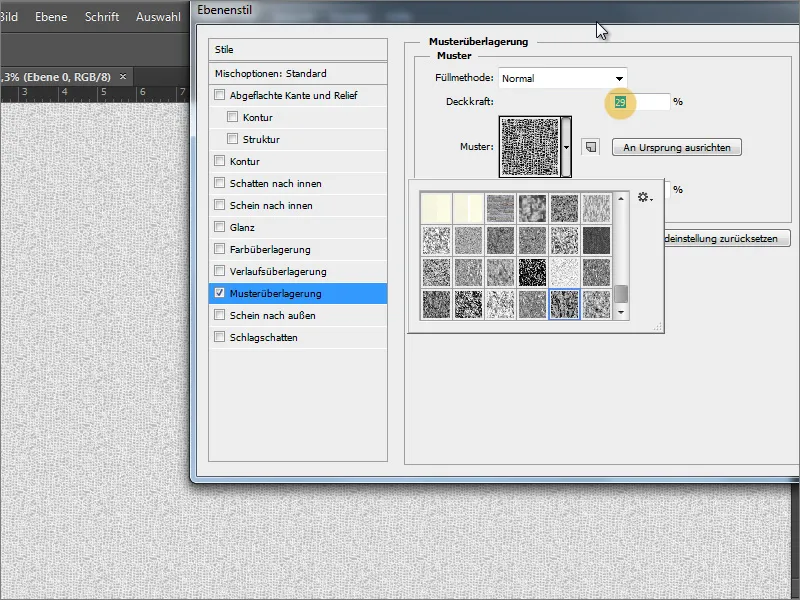Open the Muster pattern picker arrow
This screenshot has height=600, width=800.
[x=566, y=147]
